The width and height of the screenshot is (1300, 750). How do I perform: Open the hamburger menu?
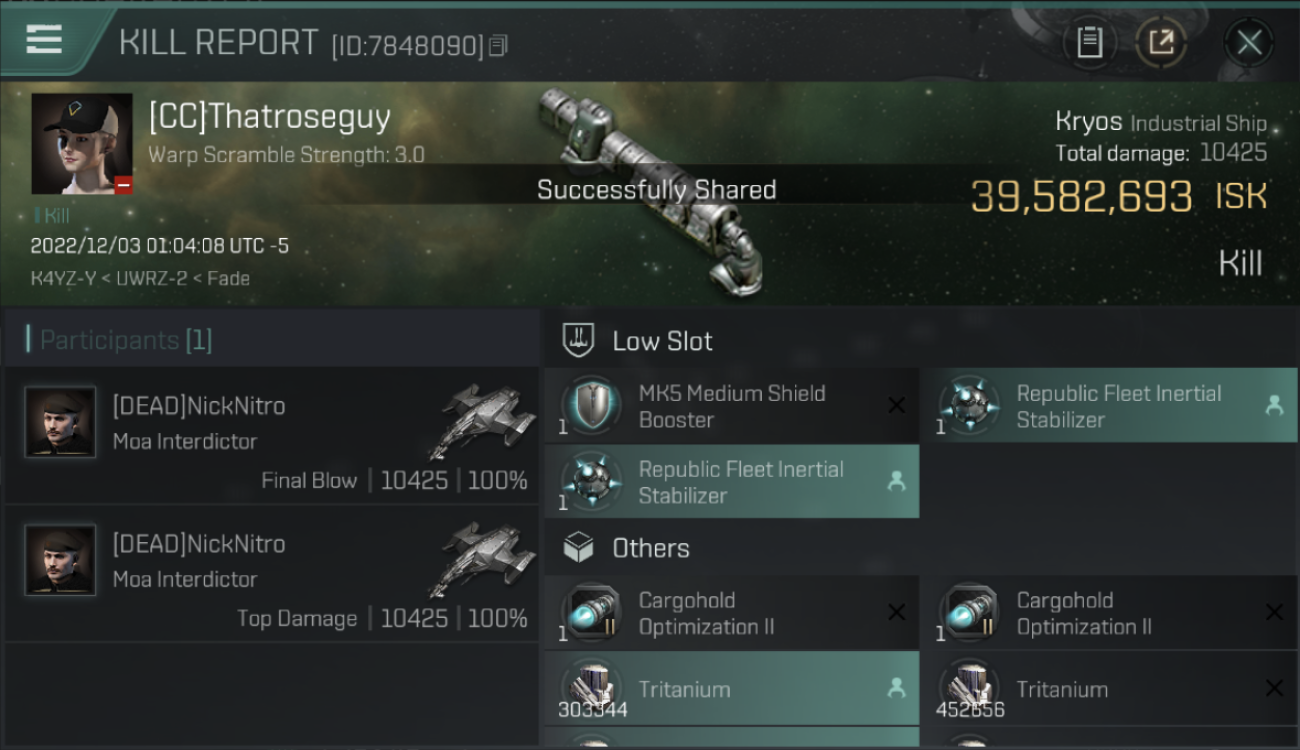coord(44,40)
